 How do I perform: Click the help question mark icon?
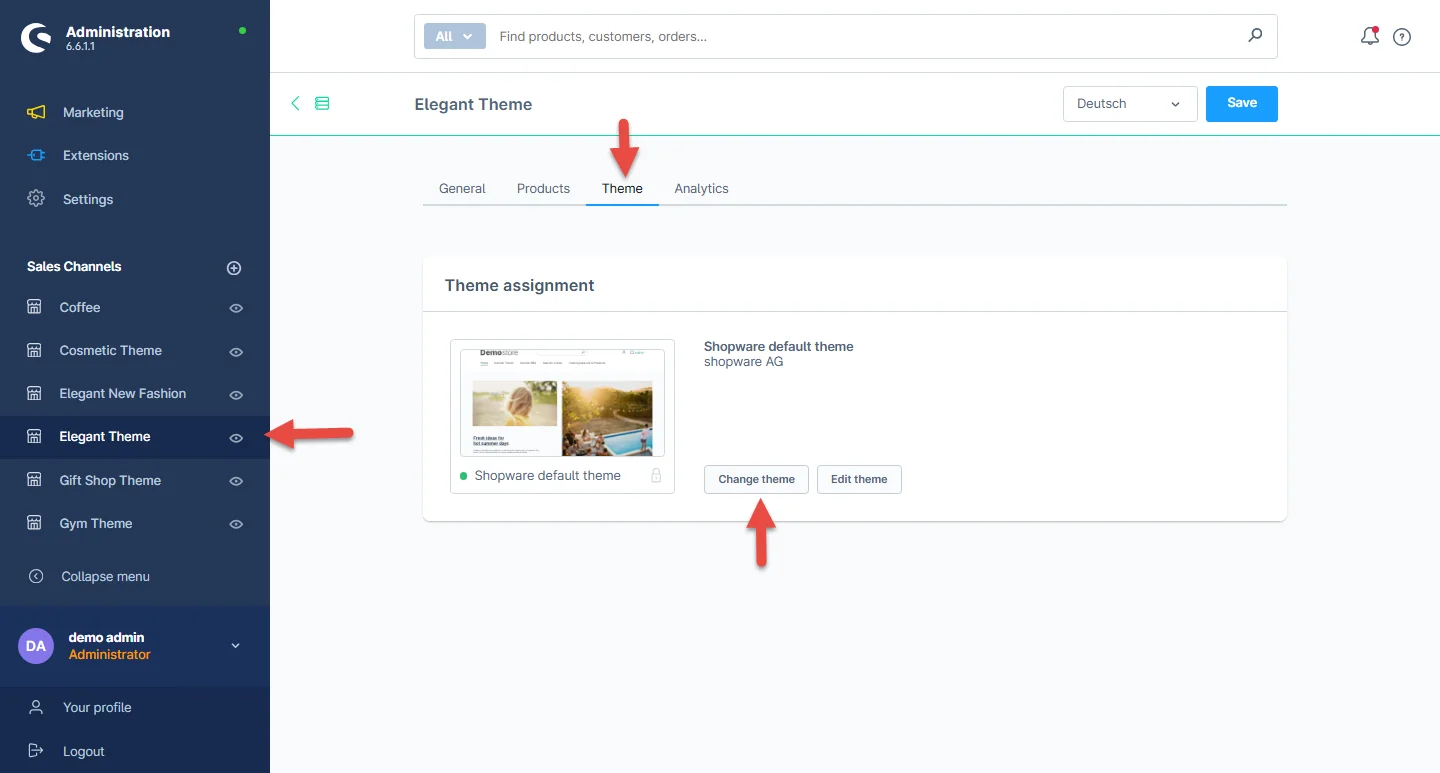[1402, 37]
